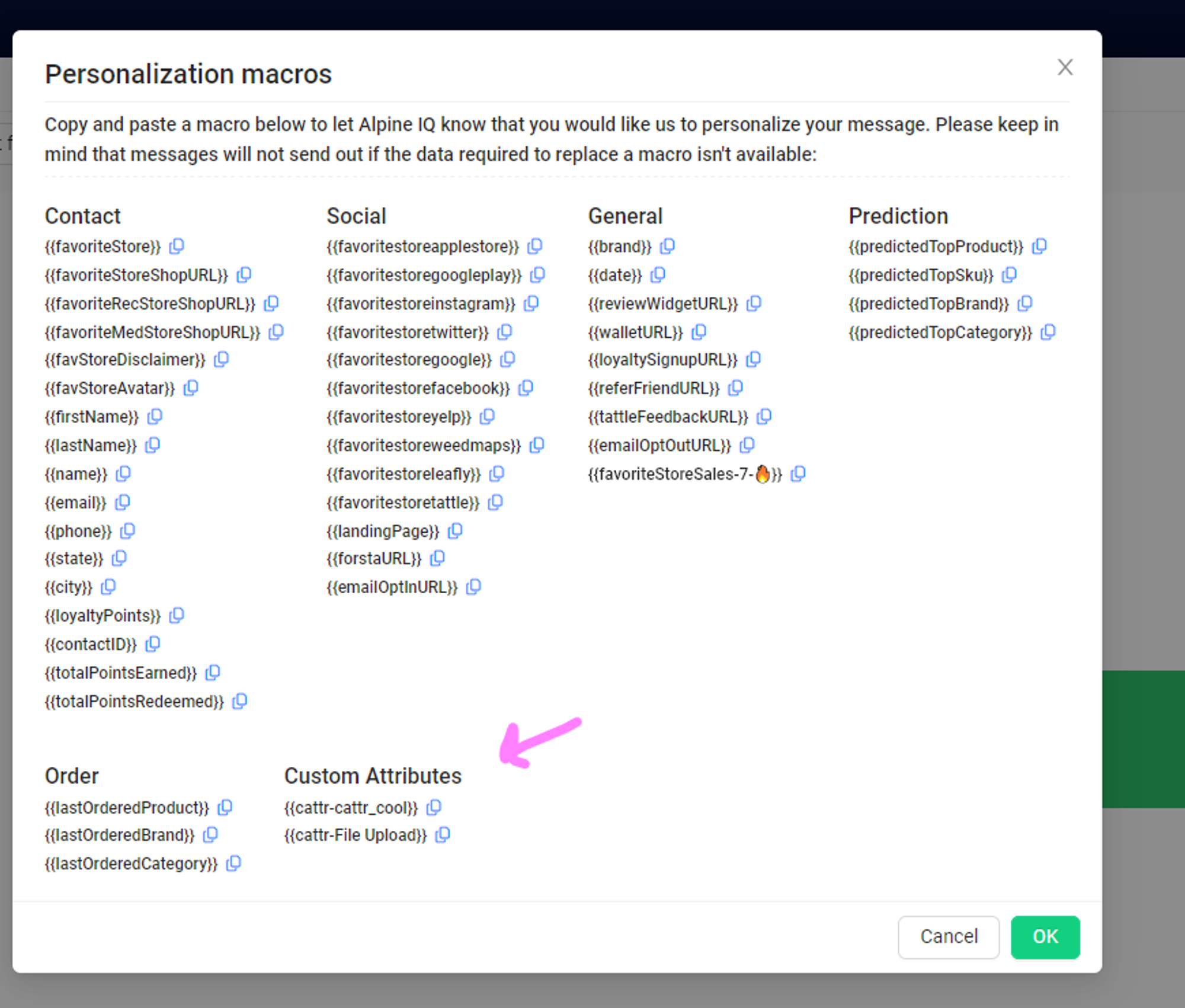Copy the {{emailOptOutURL}} macro icon
1185x1008 pixels.
(747, 445)
